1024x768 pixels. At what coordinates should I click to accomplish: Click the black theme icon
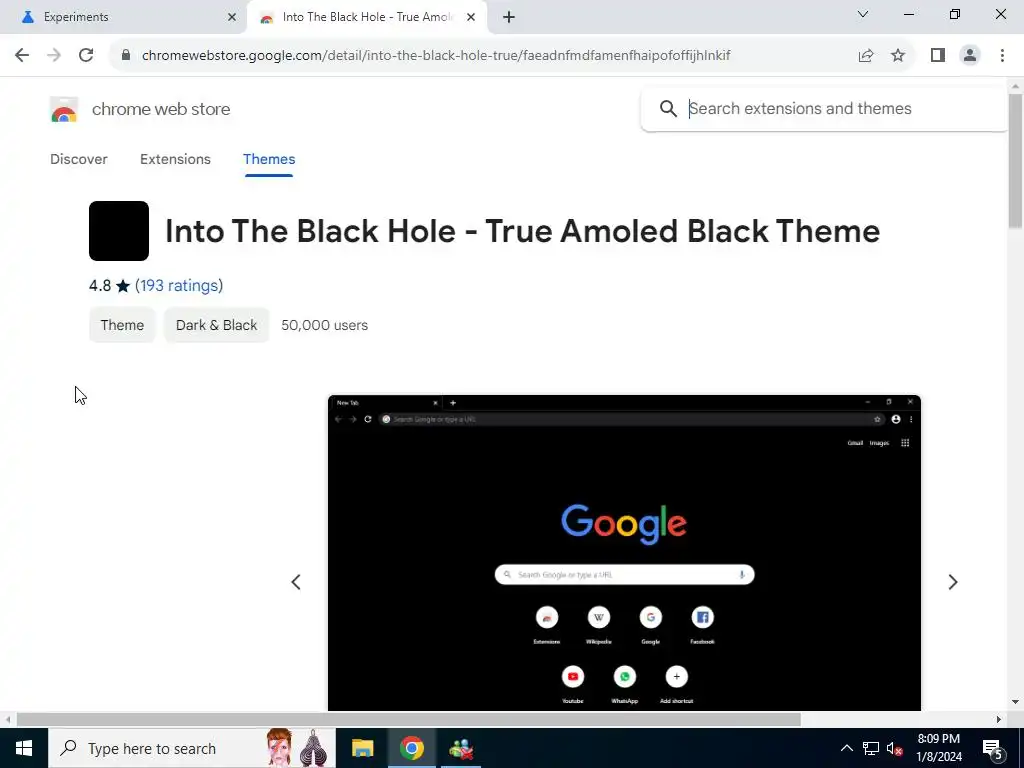pos(119,231)
